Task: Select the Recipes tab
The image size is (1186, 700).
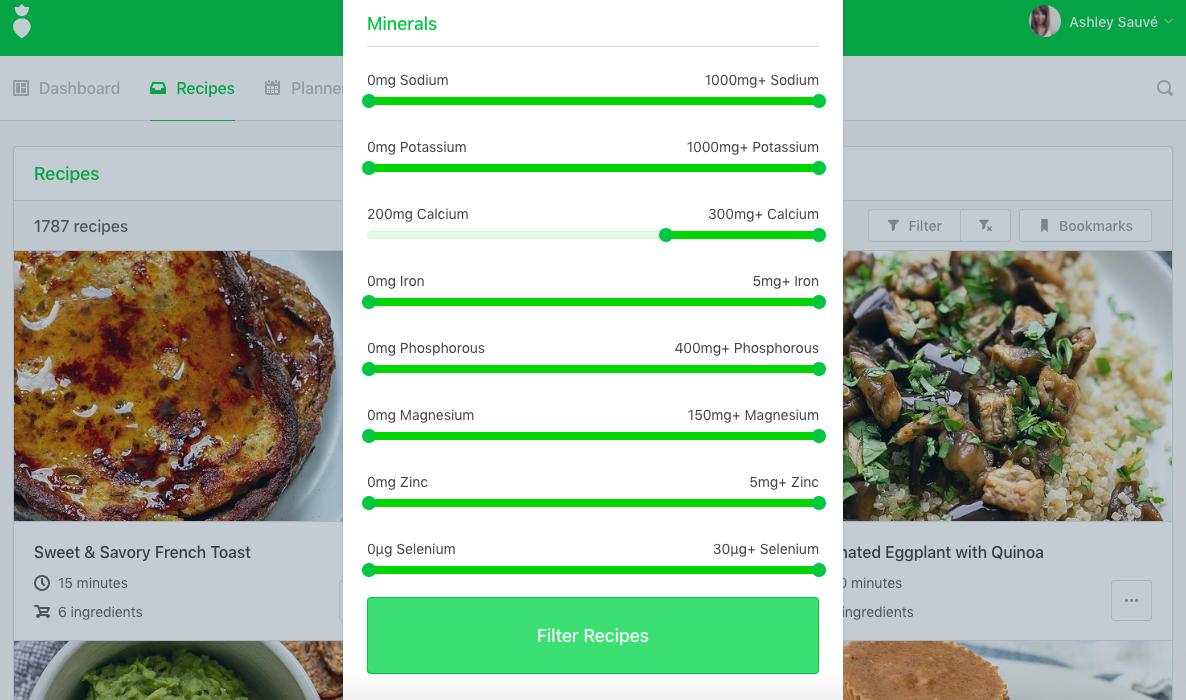Action: point(192,89)
